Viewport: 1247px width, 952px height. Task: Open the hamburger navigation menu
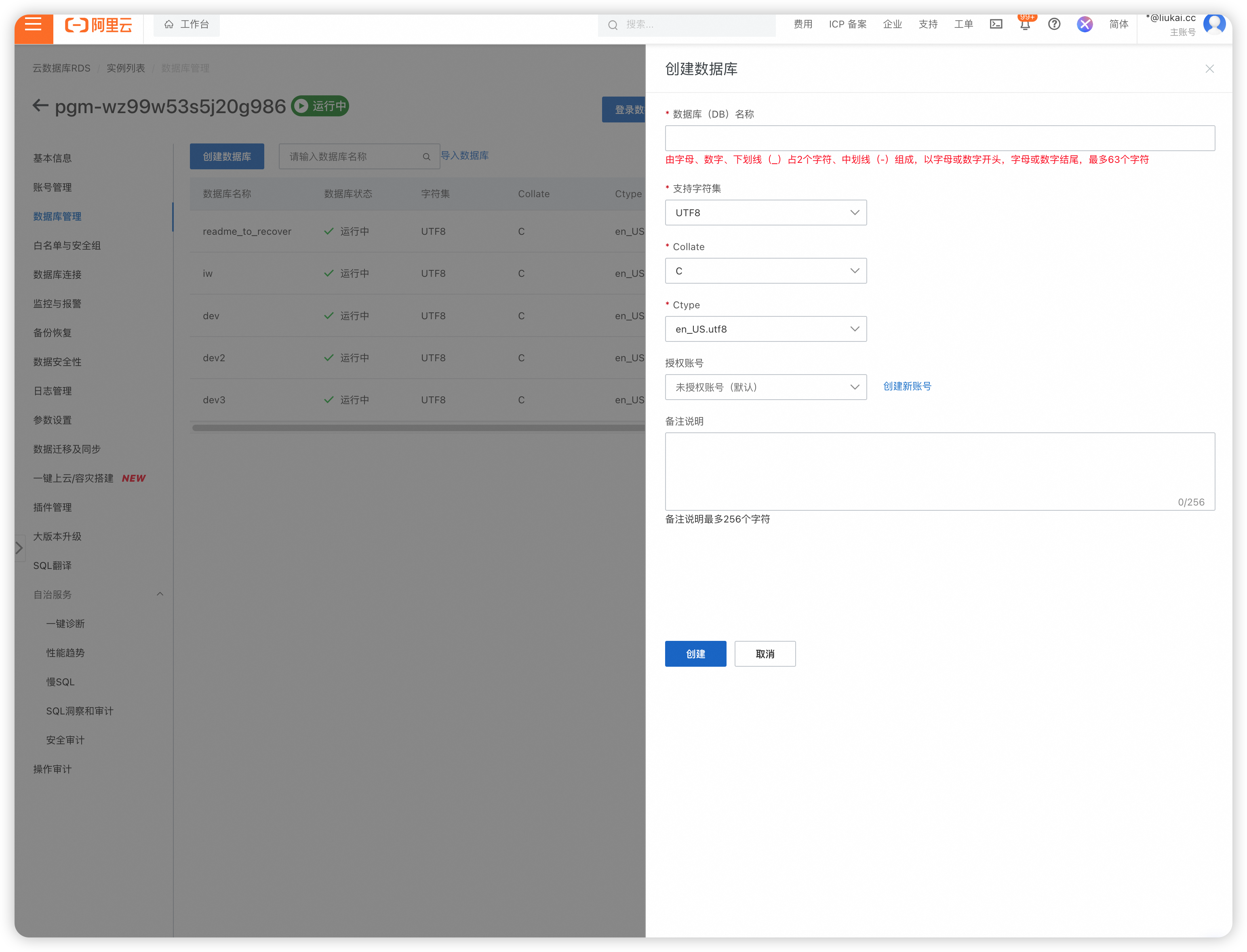(x=34, y=24)
